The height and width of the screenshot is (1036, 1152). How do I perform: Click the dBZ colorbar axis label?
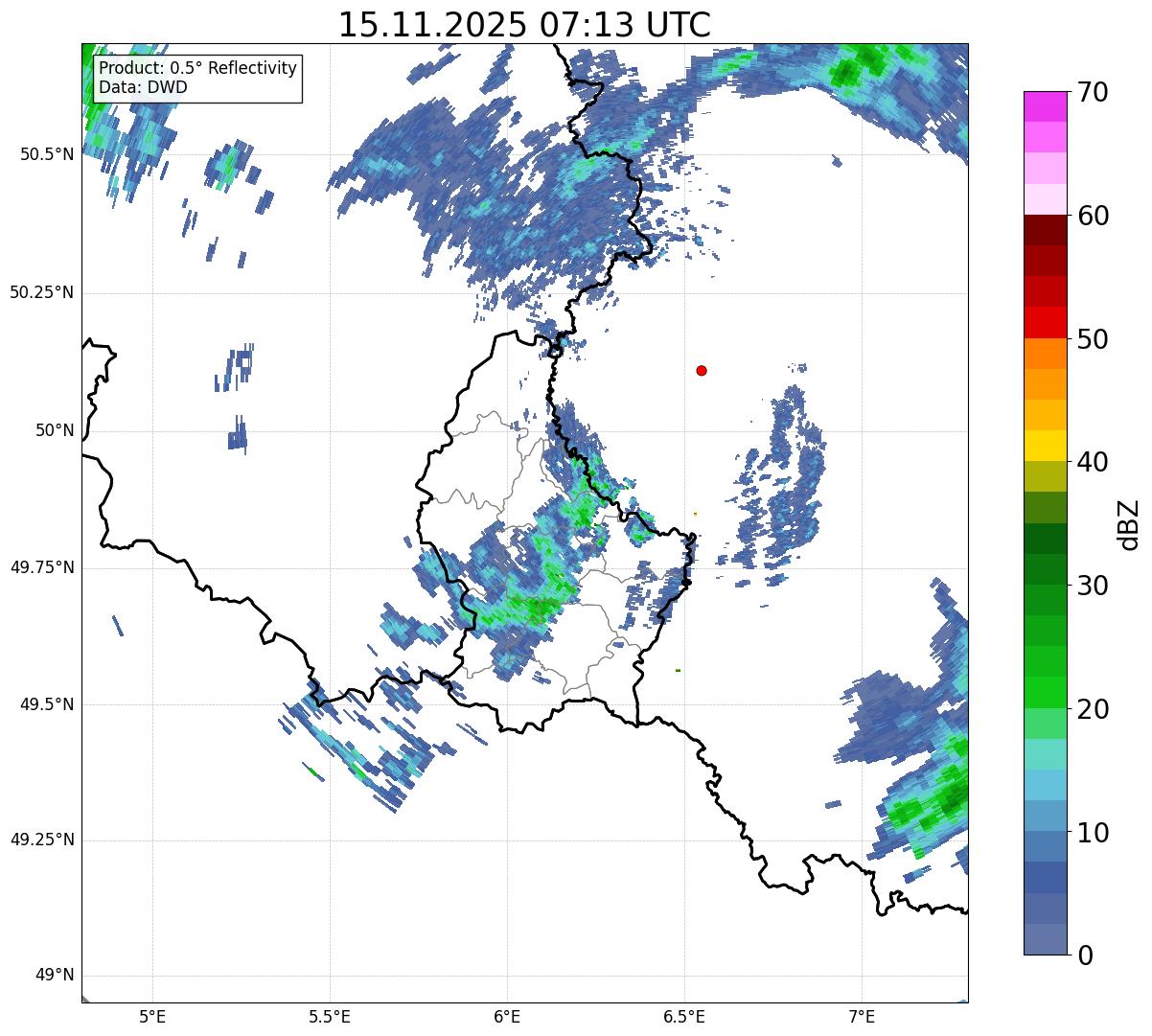point(1129,524)
